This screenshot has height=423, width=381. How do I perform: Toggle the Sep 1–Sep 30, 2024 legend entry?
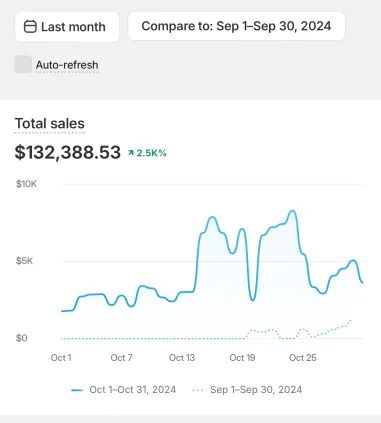tap(247, 390)
